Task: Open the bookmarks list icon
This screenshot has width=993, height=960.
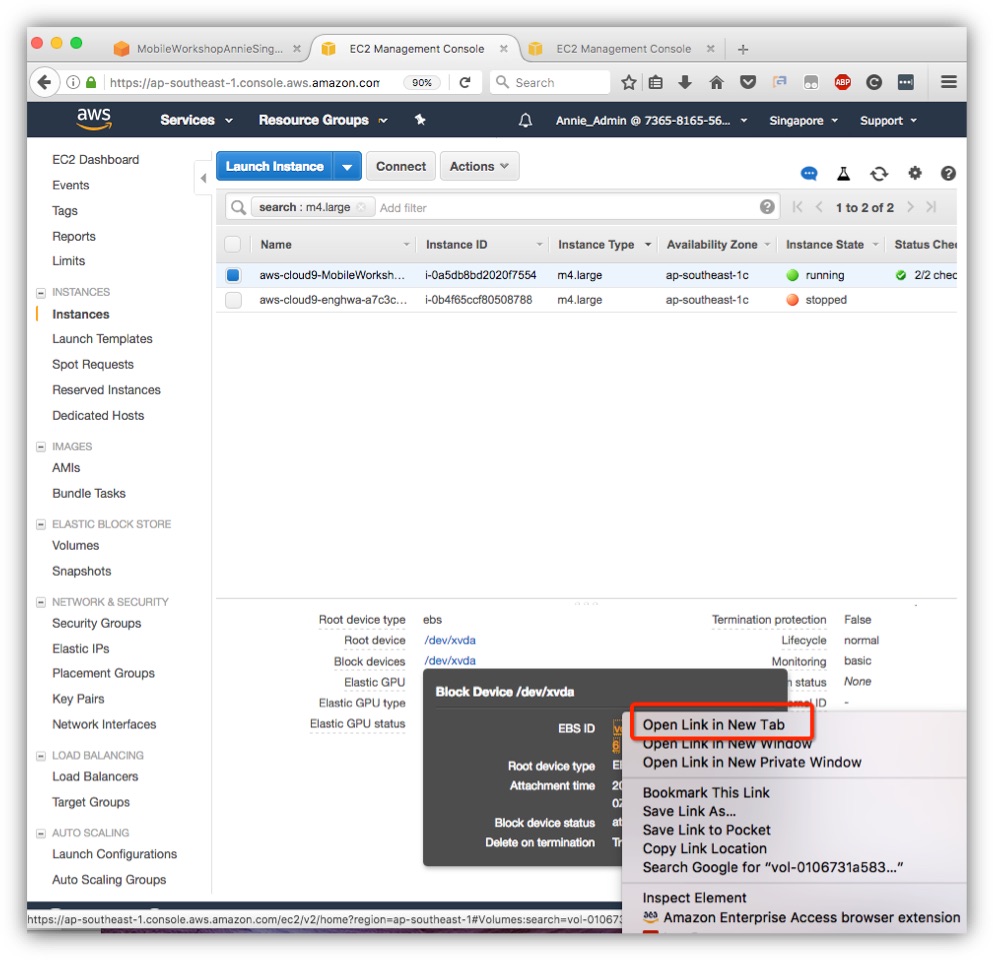Action: click(x=656, y=82)
